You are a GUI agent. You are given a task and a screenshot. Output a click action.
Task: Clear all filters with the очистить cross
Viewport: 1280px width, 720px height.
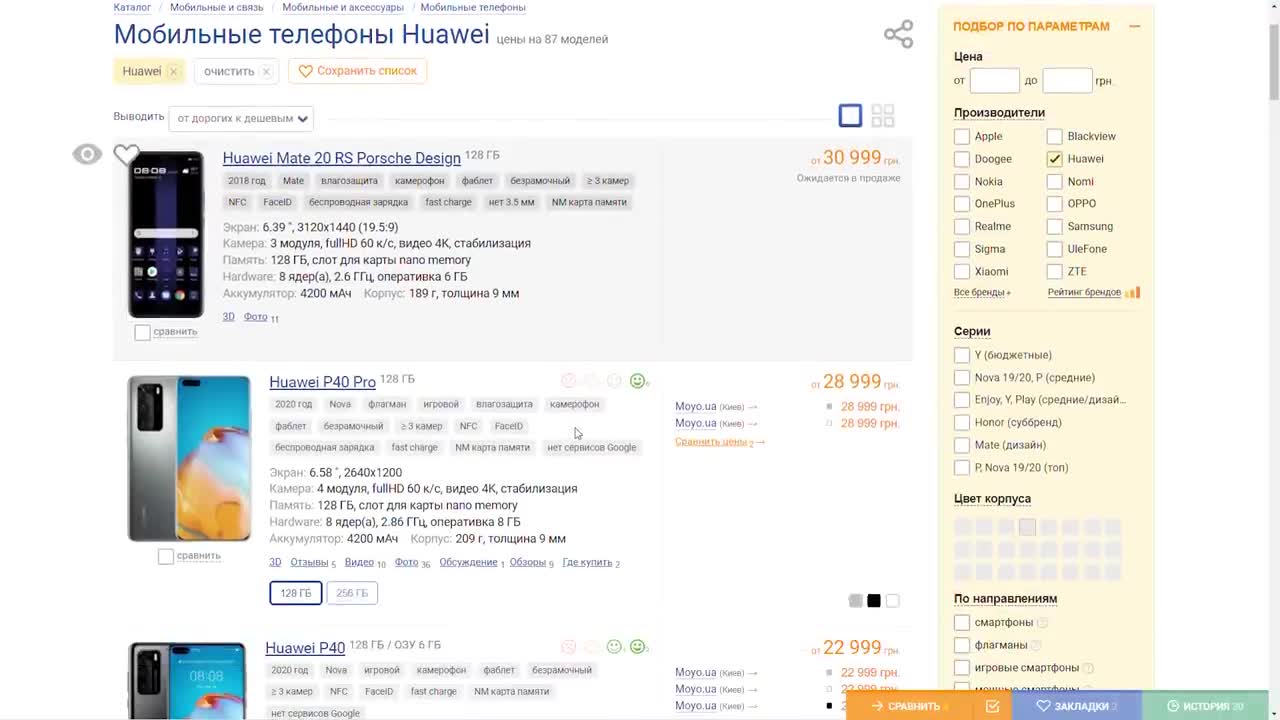click(x=266, y=71)
